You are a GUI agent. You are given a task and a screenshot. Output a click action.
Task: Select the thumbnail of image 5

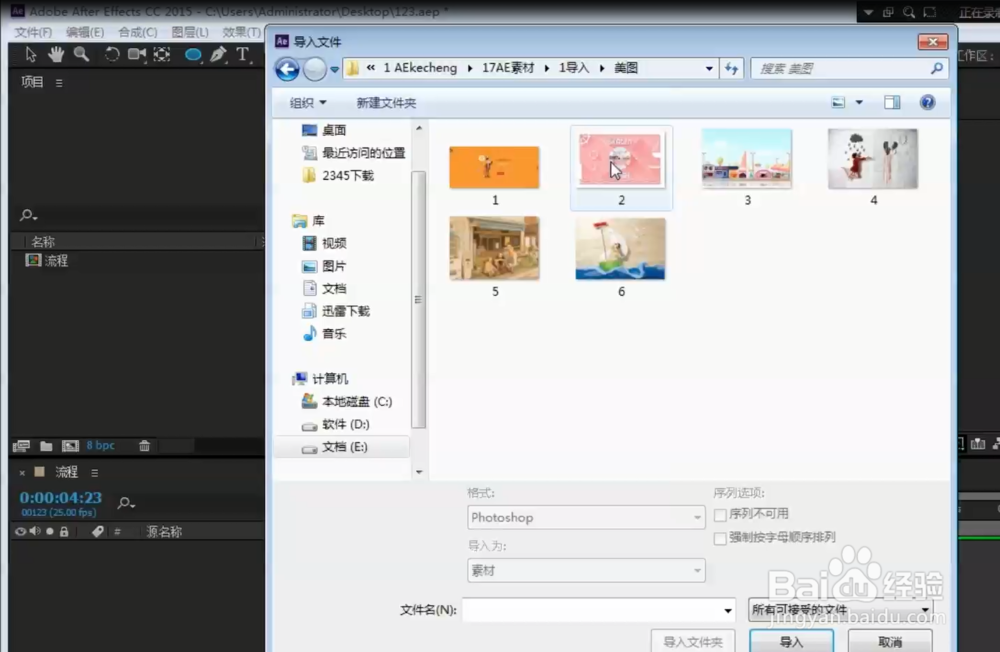[494, 248]
